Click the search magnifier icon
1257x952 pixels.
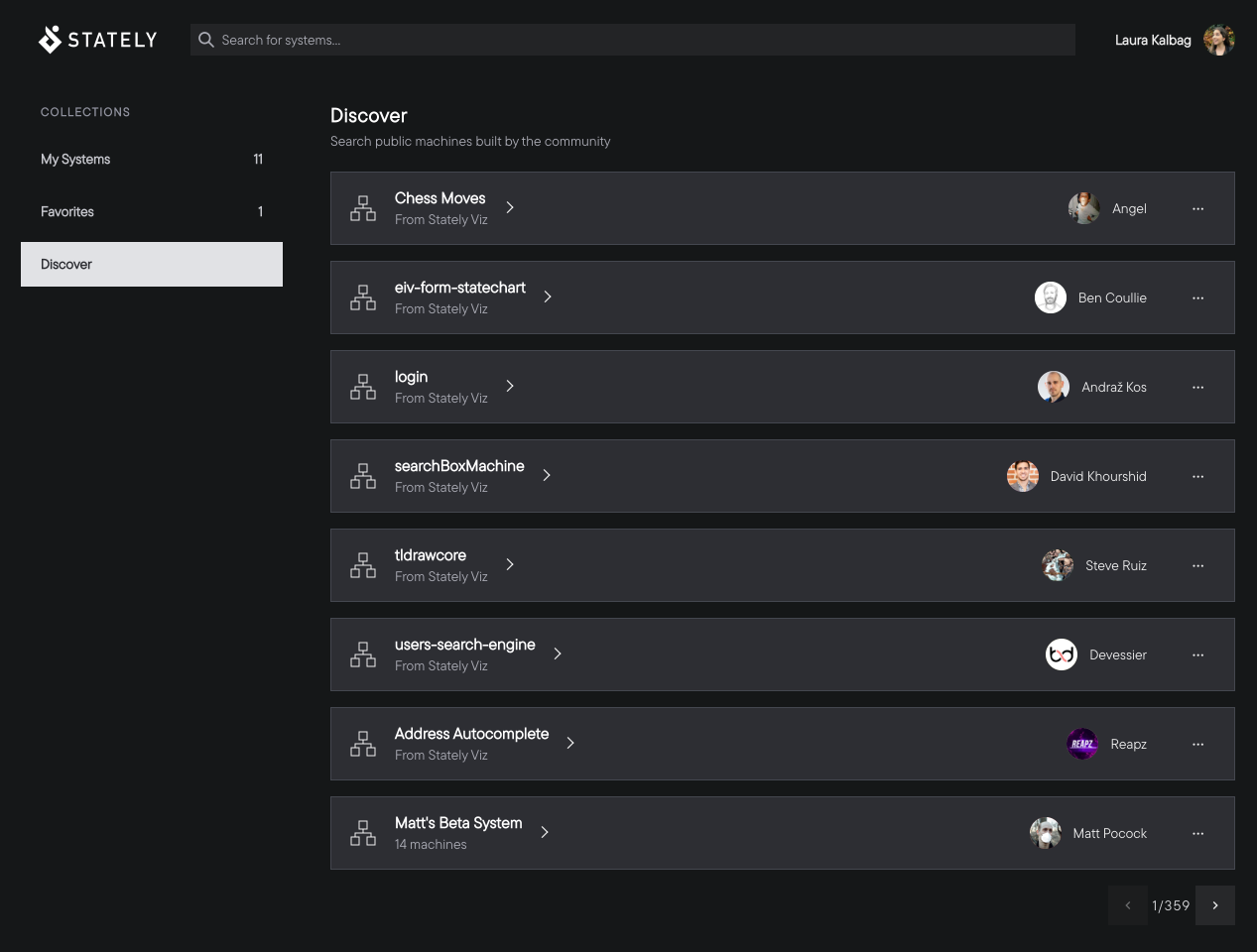(x=206, y=40)
